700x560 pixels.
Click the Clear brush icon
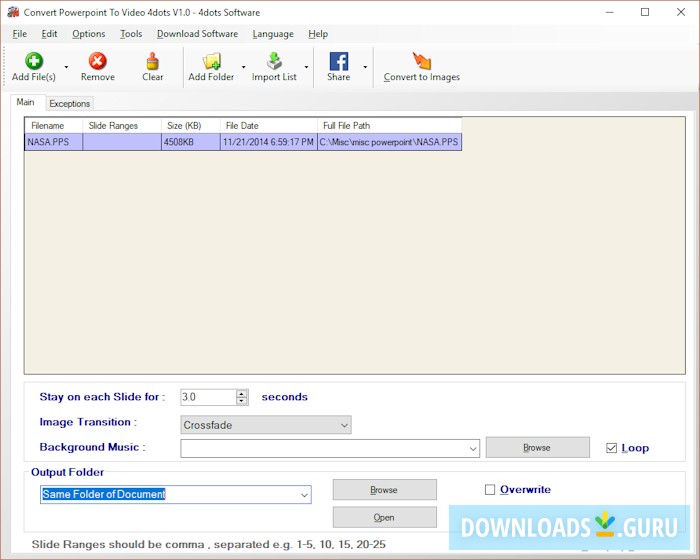[153, 61]
